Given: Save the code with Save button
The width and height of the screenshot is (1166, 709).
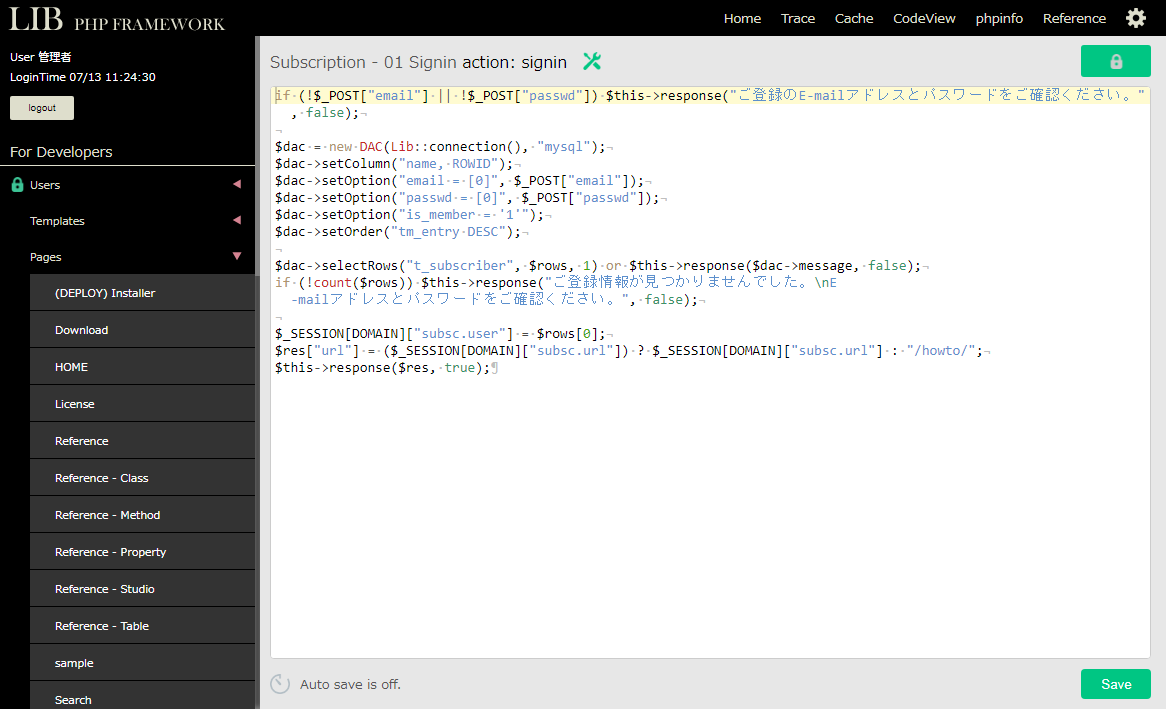Looking at the screenshot, I should 1115,684.
